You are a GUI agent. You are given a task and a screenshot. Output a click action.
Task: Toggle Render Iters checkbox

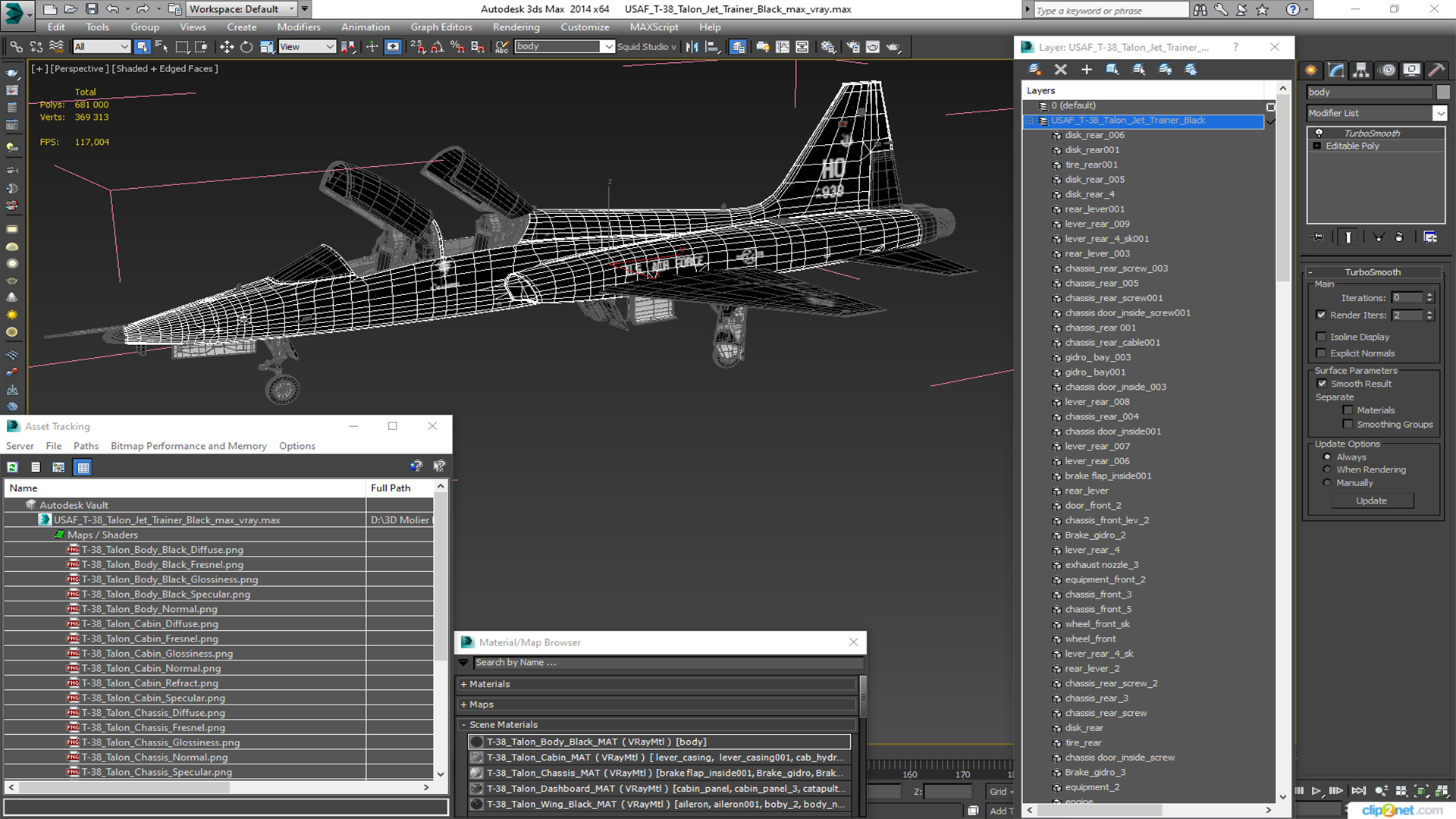[1321, 315]
